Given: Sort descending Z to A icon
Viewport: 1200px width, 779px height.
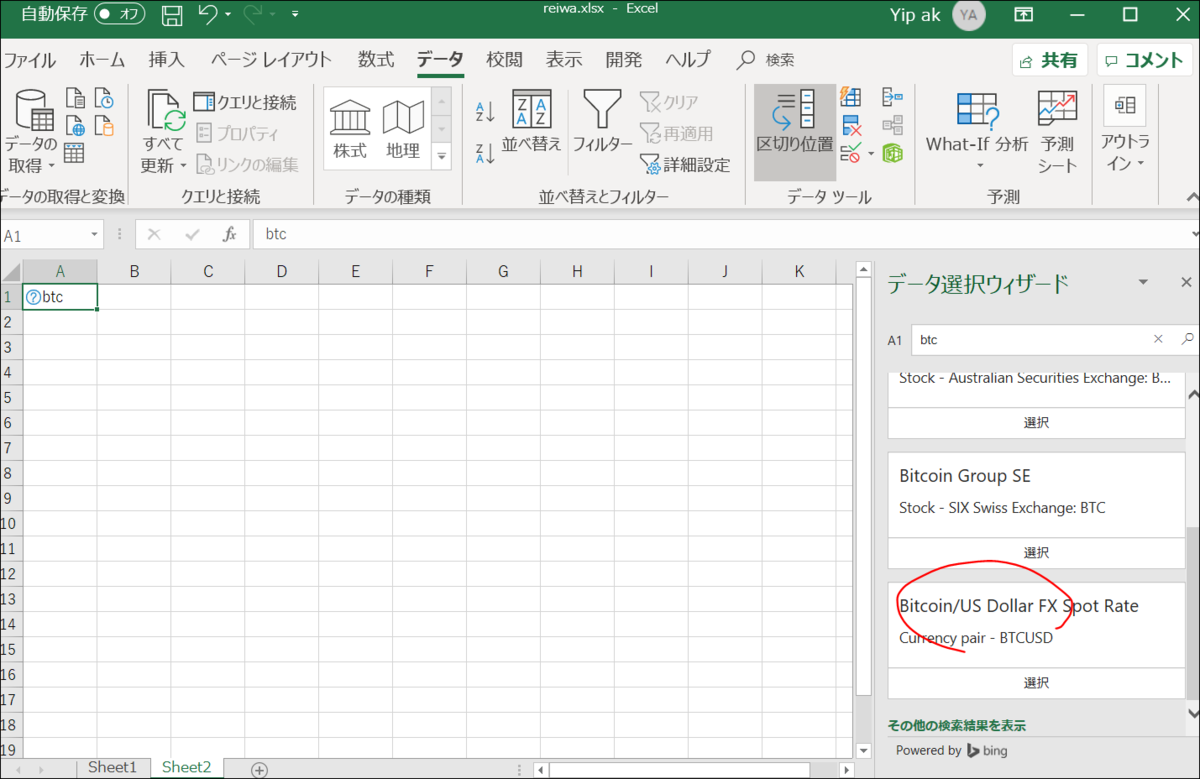Looking at the screenshot, I should (485, 153).
